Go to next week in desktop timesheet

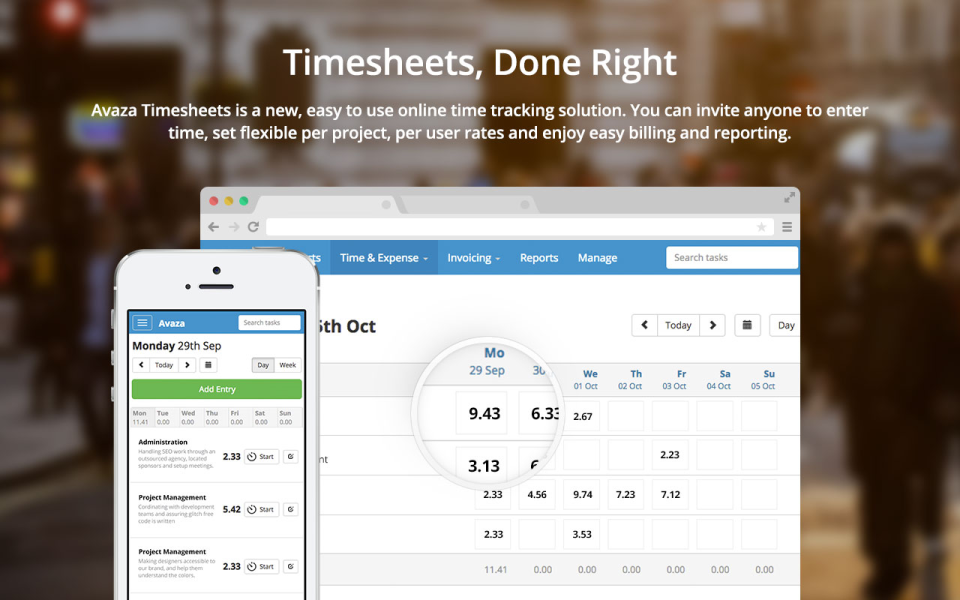[x=712, y=325]
